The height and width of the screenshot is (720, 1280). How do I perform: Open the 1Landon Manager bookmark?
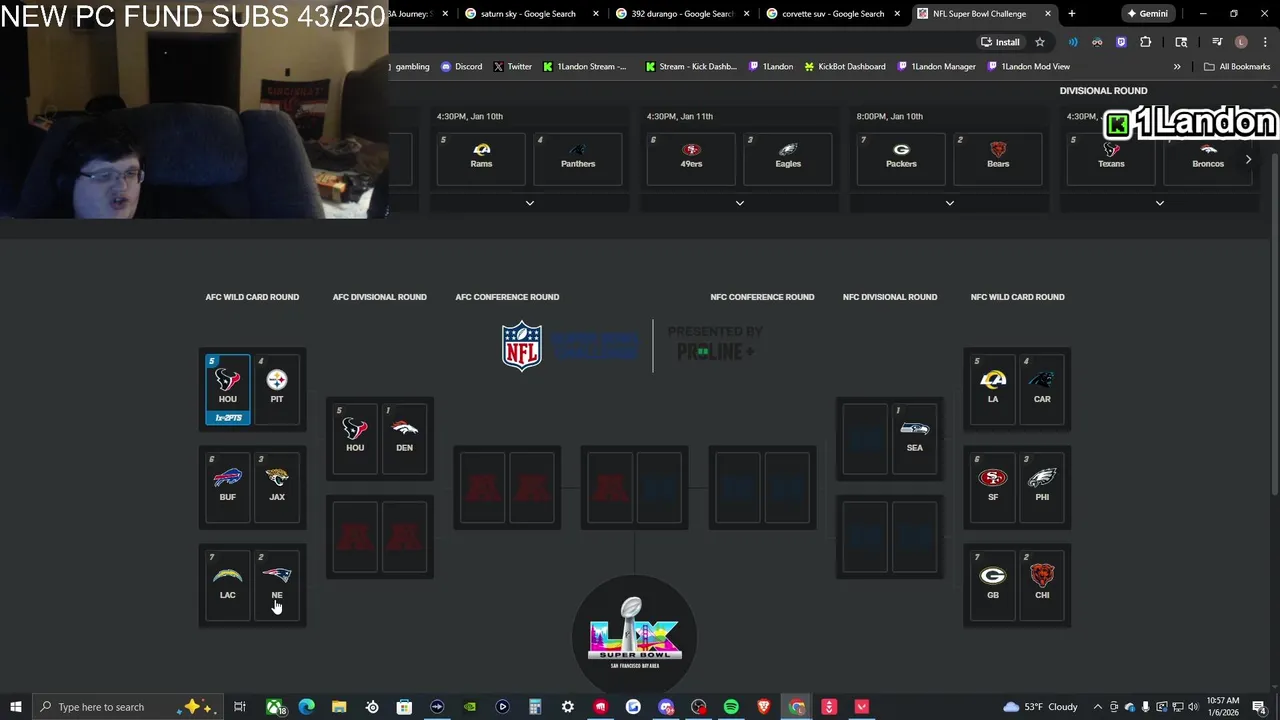coord(937,66)
